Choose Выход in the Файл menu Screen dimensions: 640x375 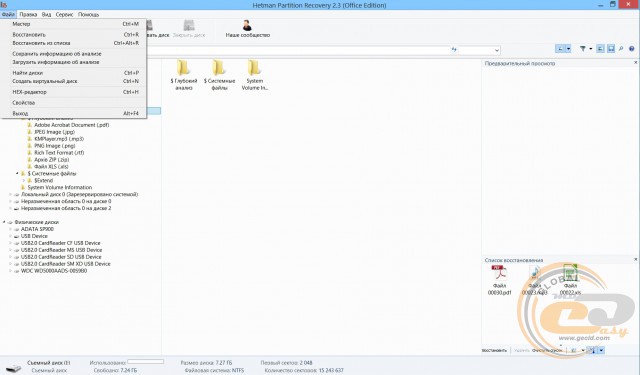coord(73,113)
